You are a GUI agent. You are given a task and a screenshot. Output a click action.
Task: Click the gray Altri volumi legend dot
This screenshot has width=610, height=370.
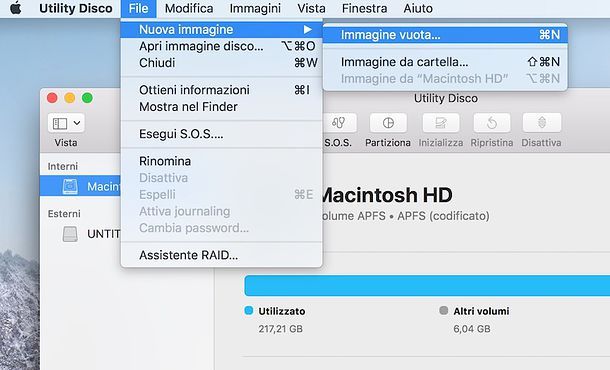[x=443, y=310]
